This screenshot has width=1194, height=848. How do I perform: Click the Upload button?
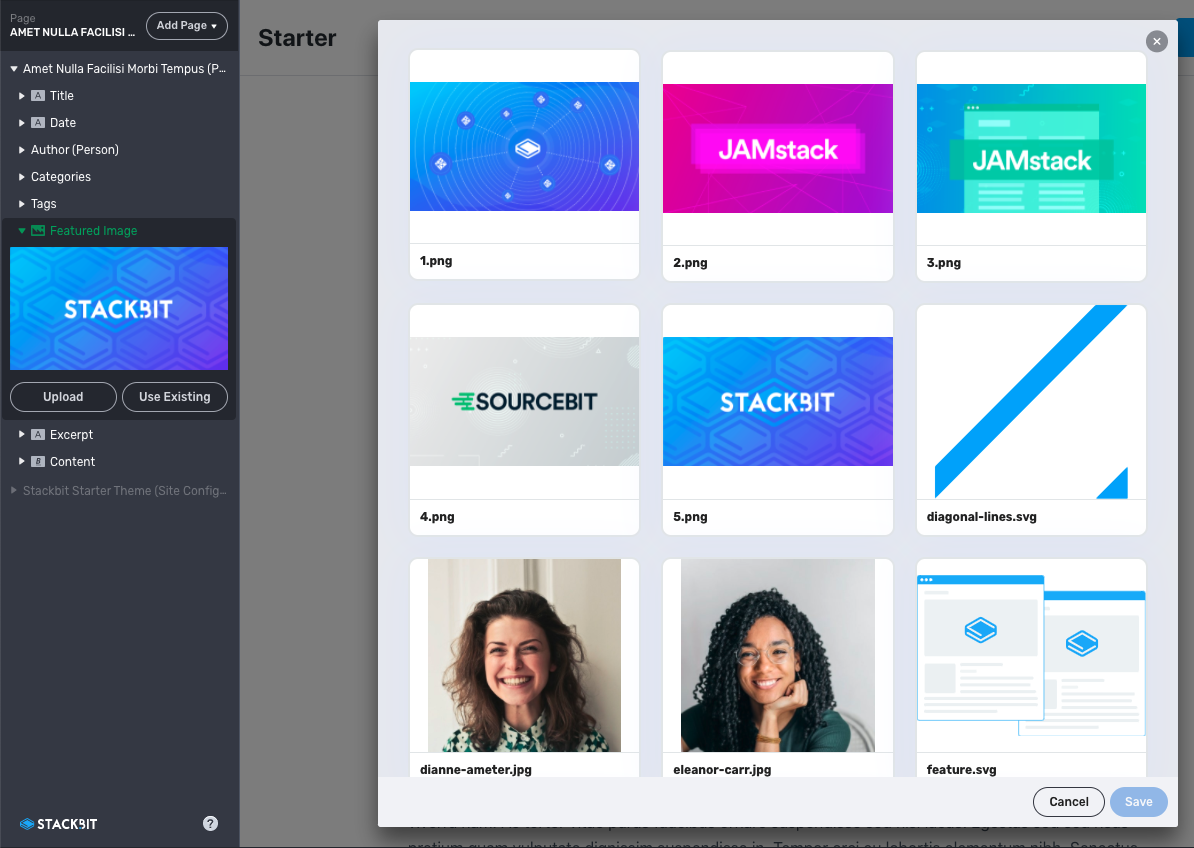[x=63, y=397]
